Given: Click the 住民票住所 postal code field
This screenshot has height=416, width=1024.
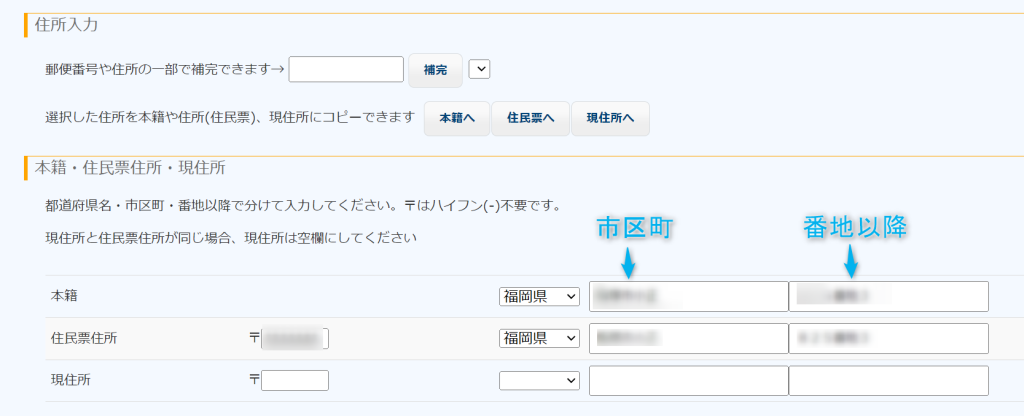Looking at the screenshot, I should point(295,339).
